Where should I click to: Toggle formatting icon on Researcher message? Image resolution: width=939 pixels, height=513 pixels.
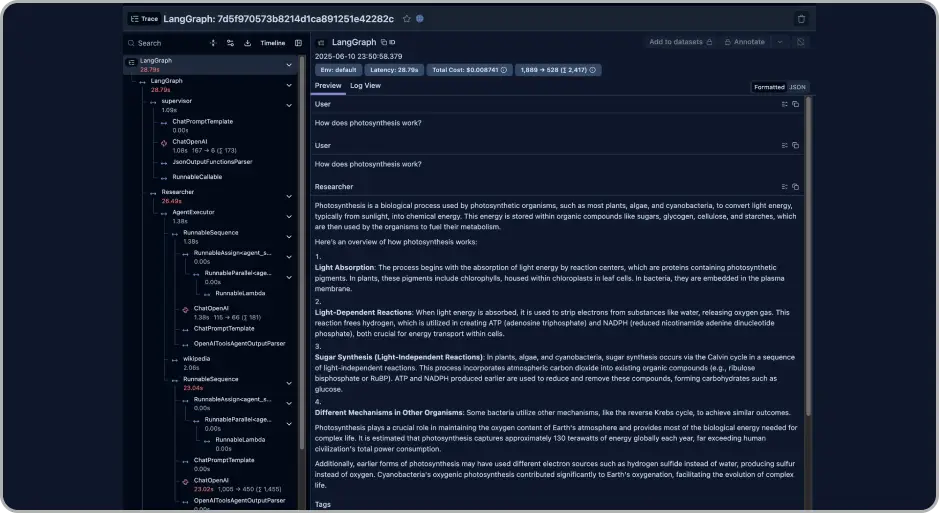pyautogui.click(x=784, y=187)
